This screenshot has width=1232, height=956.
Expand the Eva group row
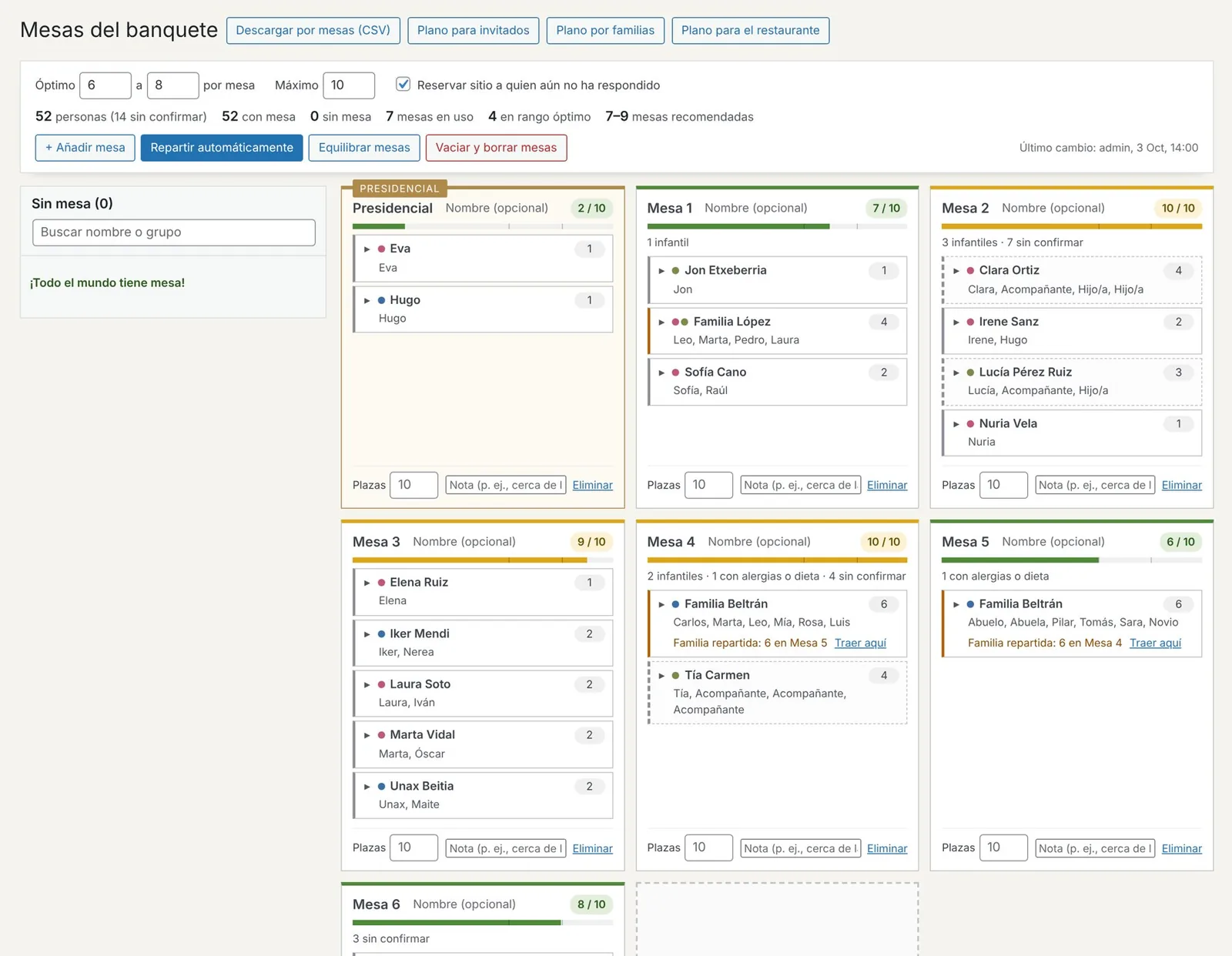(367, 249)
